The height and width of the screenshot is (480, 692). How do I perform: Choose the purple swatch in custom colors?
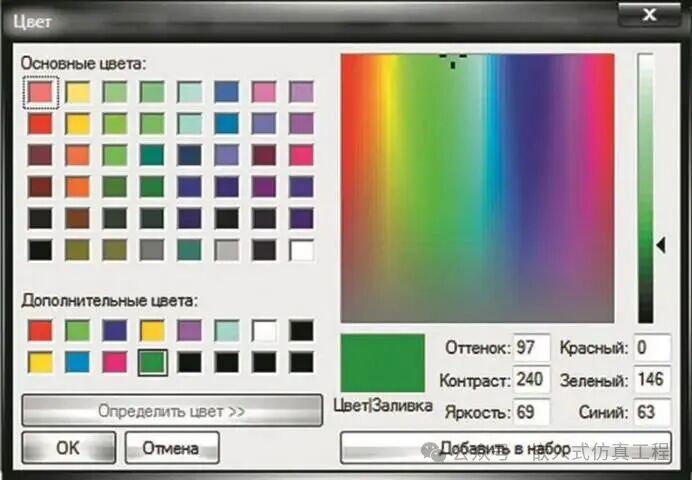(x=190, y=331)
